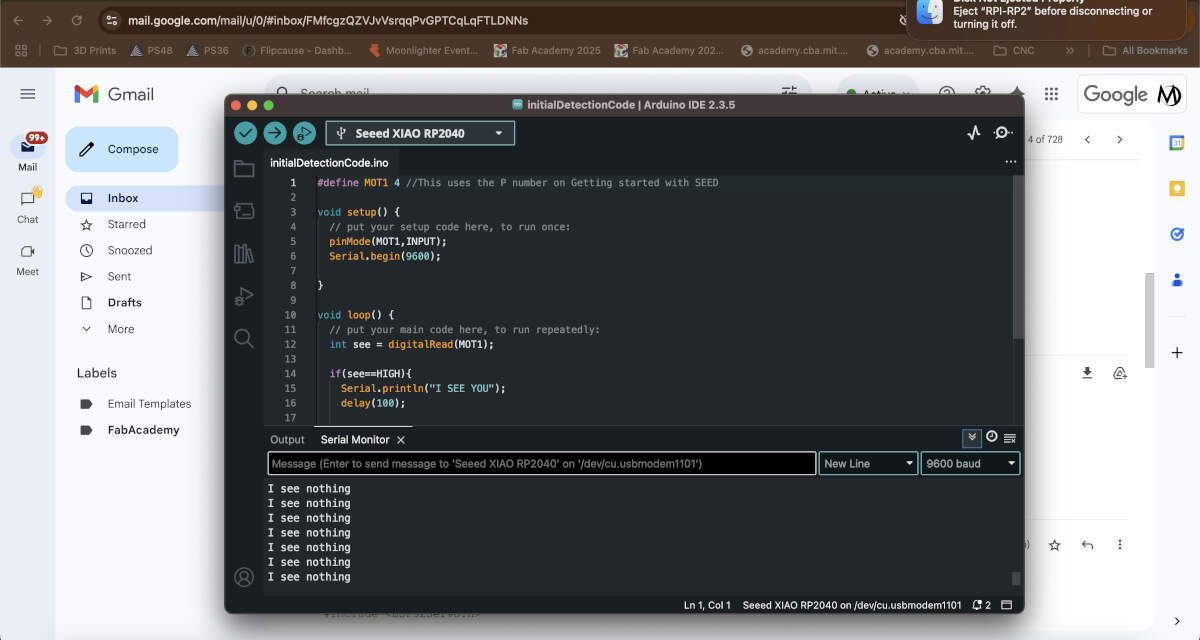Upload the sketch with the arrow button

tap(275, 133)
